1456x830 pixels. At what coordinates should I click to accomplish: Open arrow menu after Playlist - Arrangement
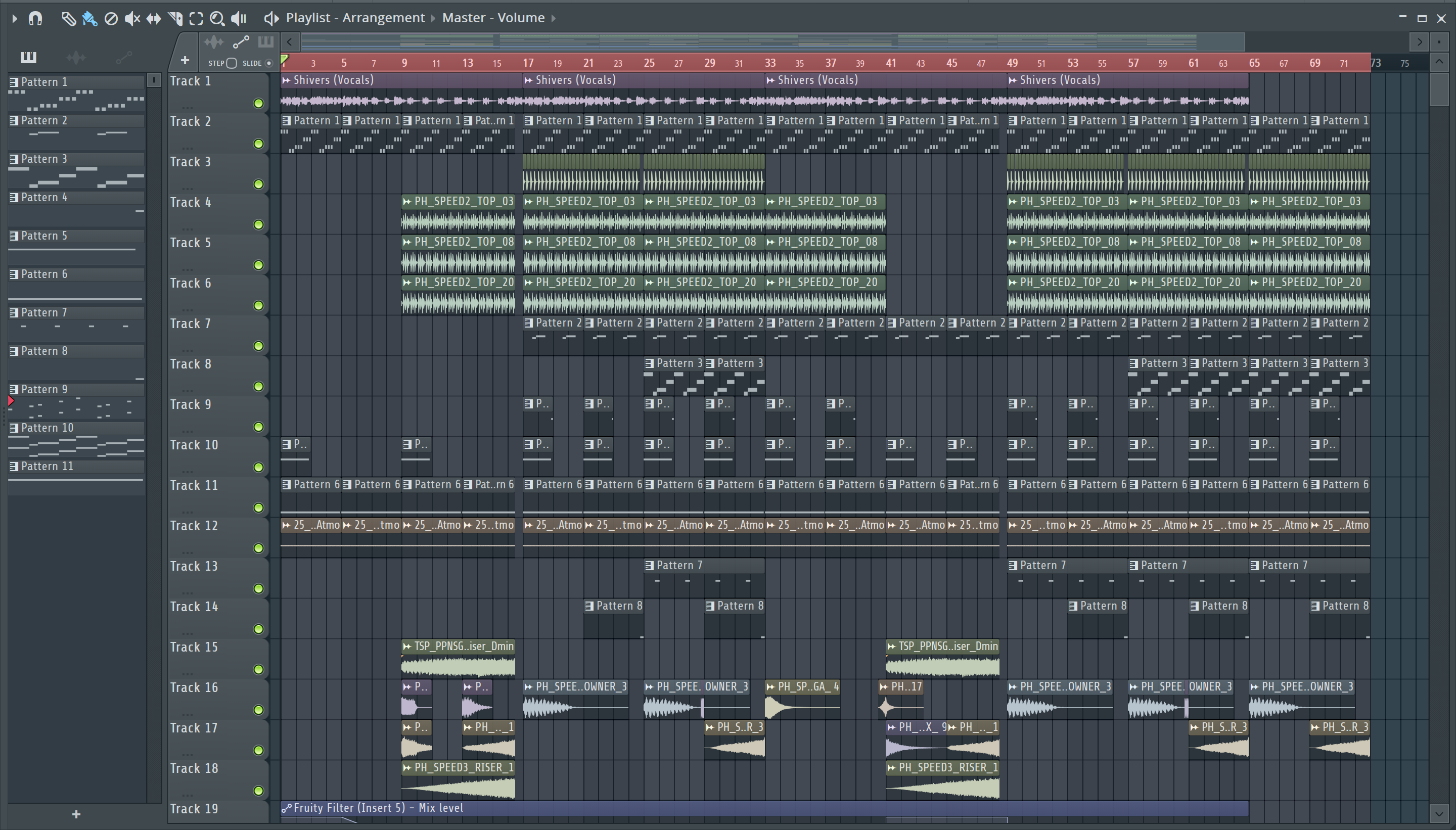433,18
